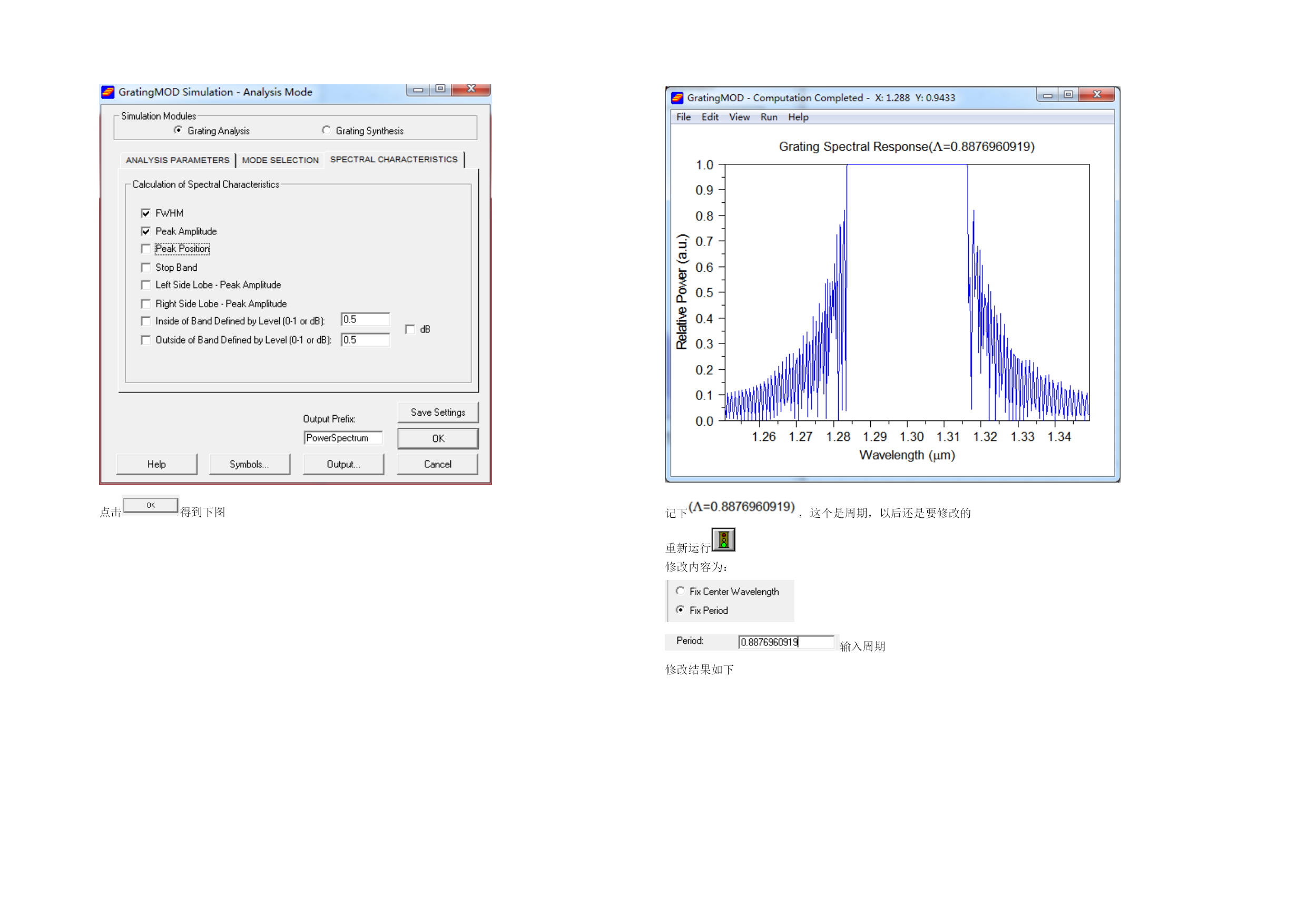Open the Run menu in GratingMOD
Viewport: 1307px width, 924px height.
pyautogui.click(x=769, y=117)
